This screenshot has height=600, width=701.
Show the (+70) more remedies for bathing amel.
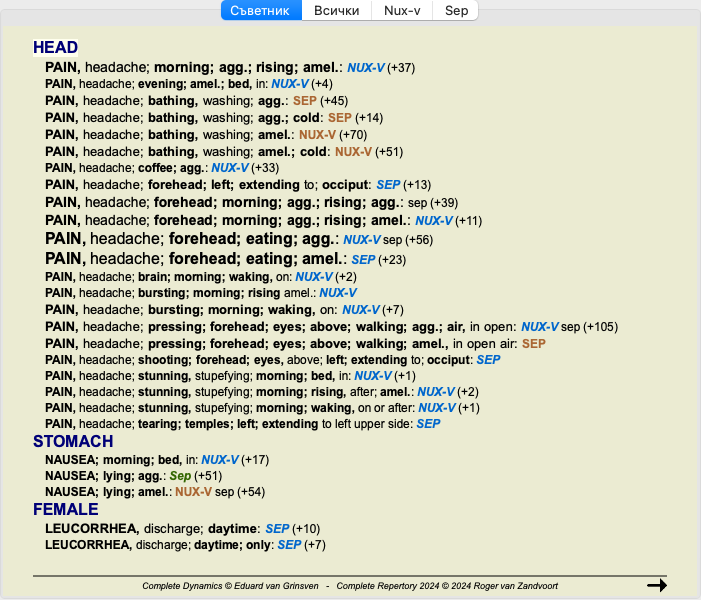(353, 135)
